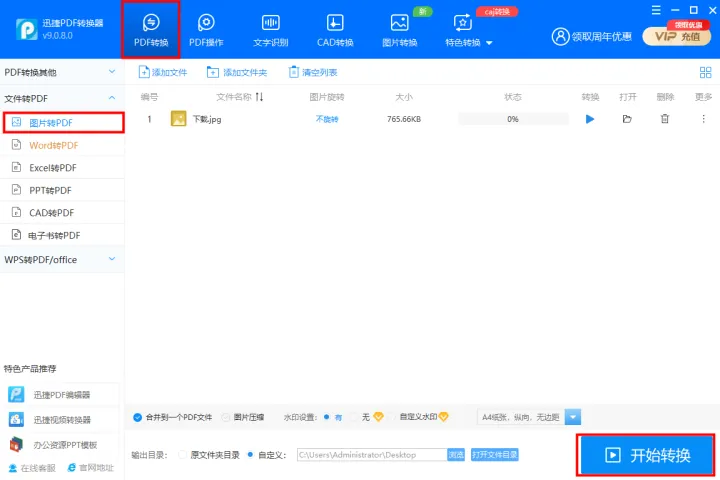This screenshot has width=720, height=480.
Task: Open the hamburger menu icon
Action: pyautogui.click(x=656, y=10)
